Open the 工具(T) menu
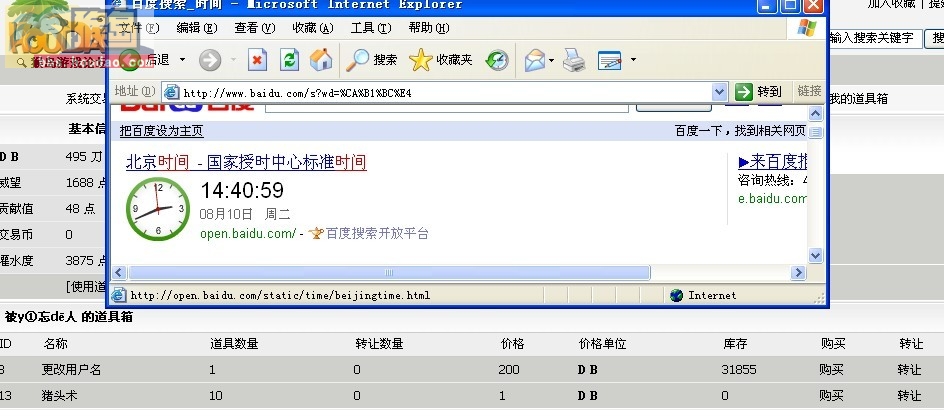 (371, 28)
